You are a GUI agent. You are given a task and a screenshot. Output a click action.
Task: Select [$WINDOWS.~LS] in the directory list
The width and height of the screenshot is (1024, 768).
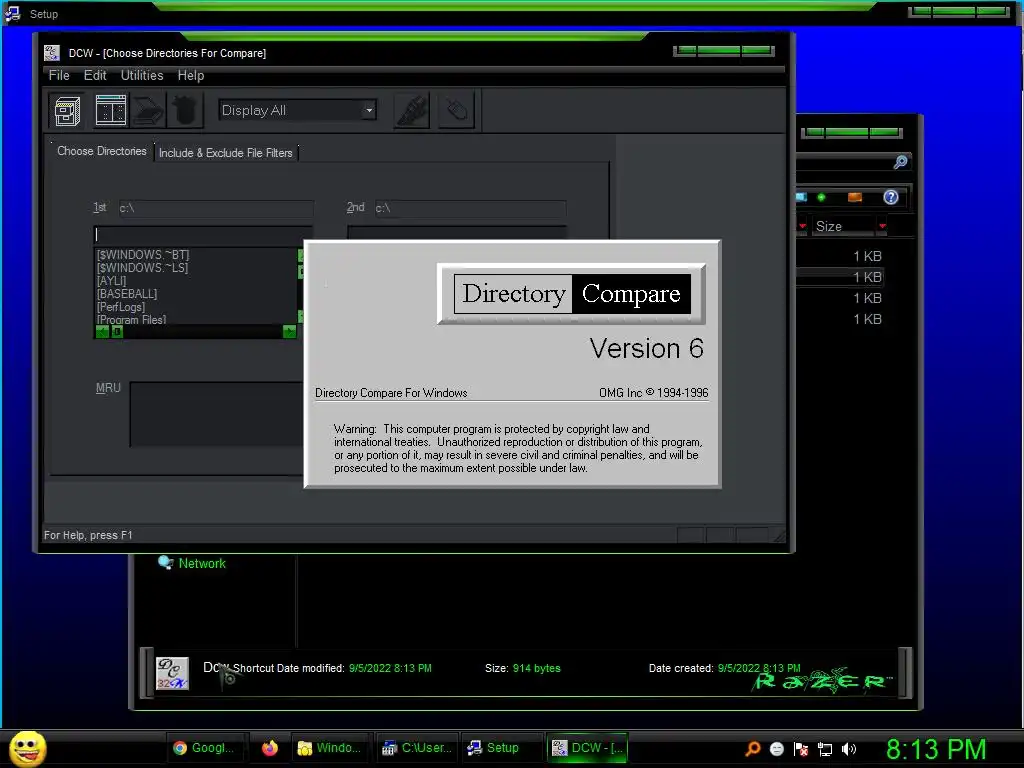(x=142, y=268)
